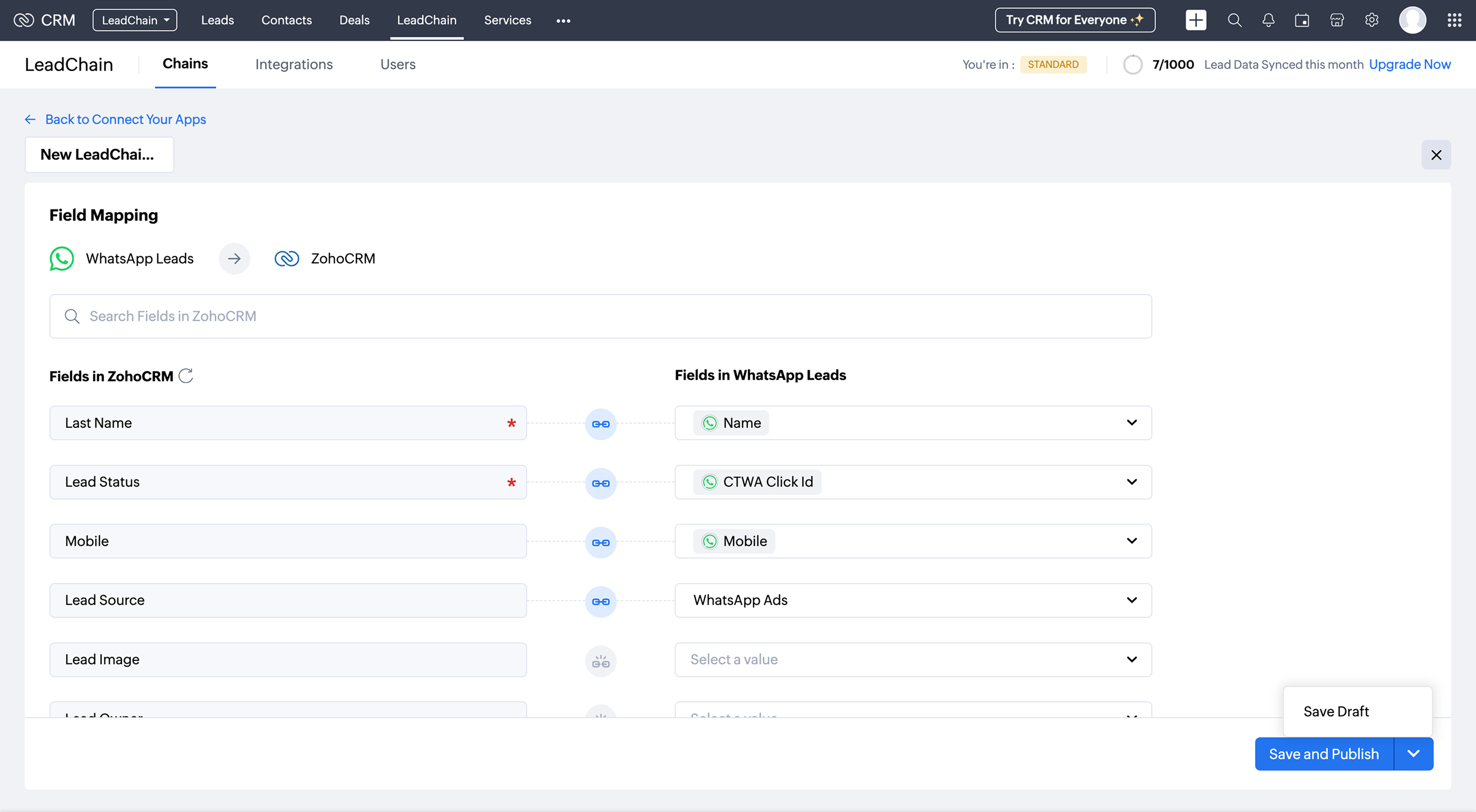Image resolution: width=1476 pixels, height=812 pixels.
Task: Open the notifications bell icon
Action: coord(1268,20)
